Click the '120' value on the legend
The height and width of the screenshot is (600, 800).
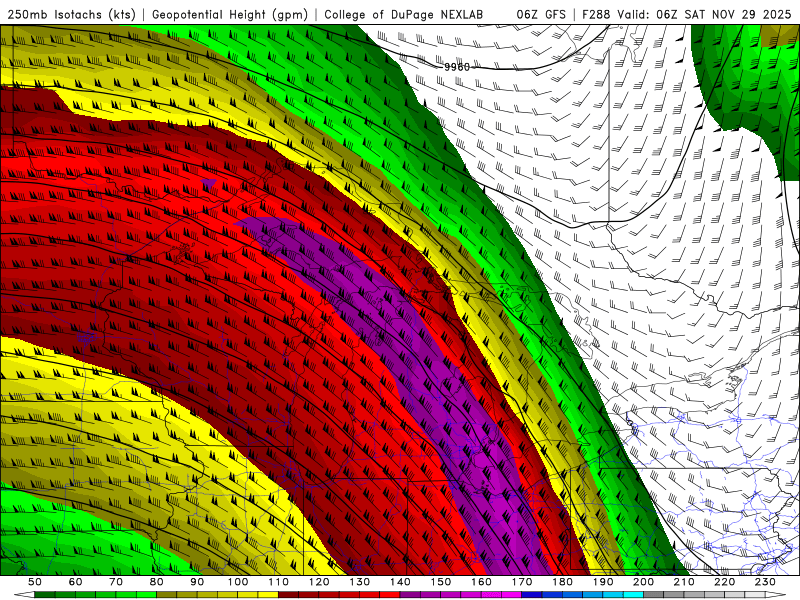319,582
